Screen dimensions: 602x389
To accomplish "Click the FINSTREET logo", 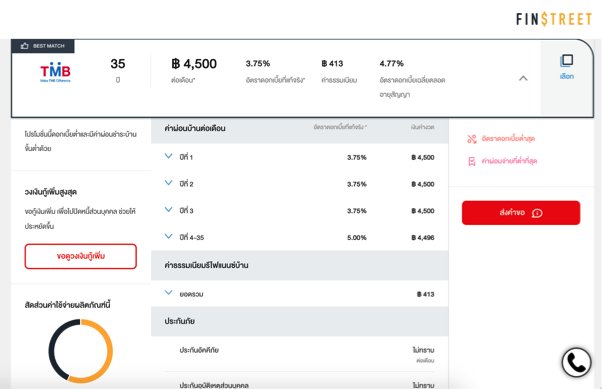I will point(554,19).
